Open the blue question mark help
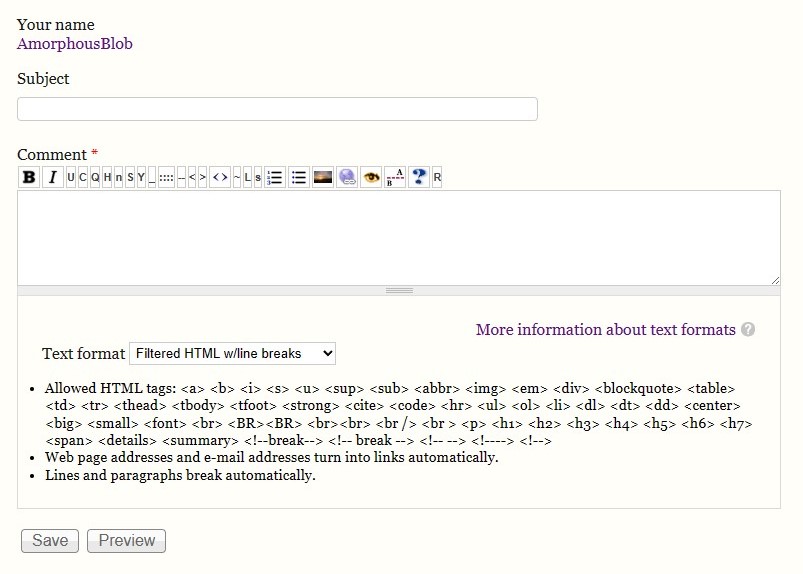Image resolution: width=803 pixels, height=574 pixels. 419,177
